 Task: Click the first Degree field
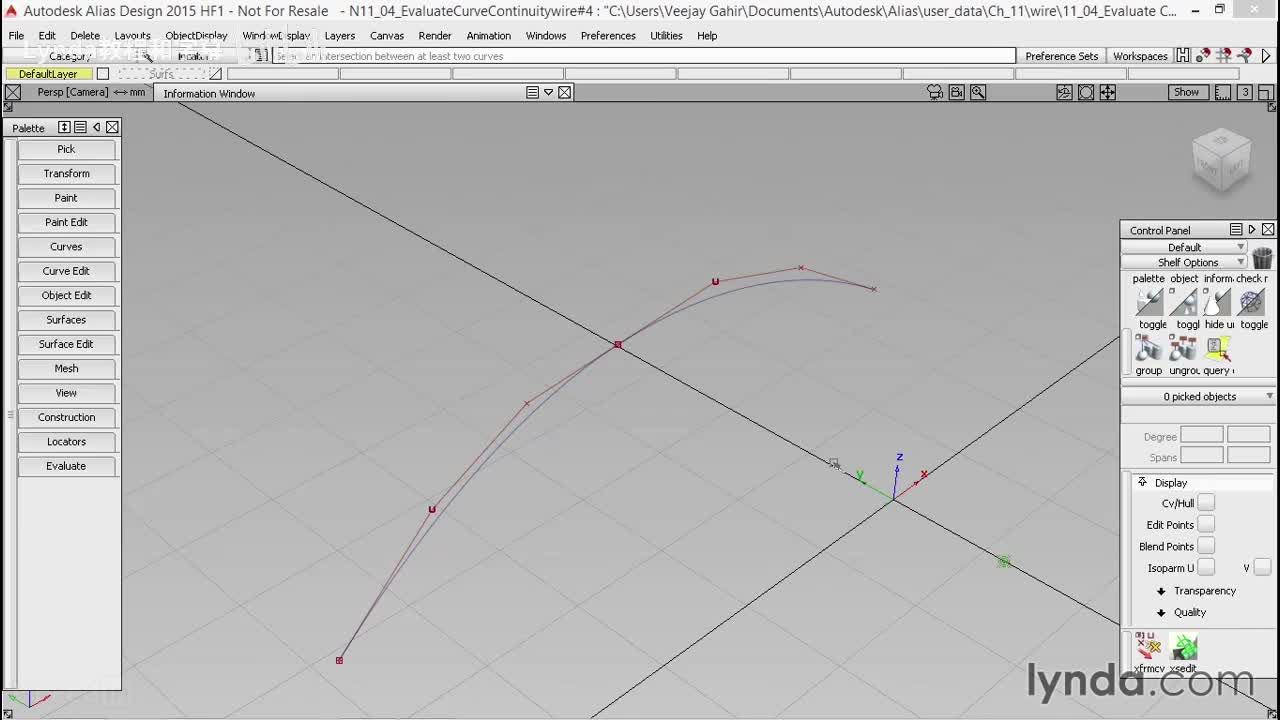pos(1201,435)
